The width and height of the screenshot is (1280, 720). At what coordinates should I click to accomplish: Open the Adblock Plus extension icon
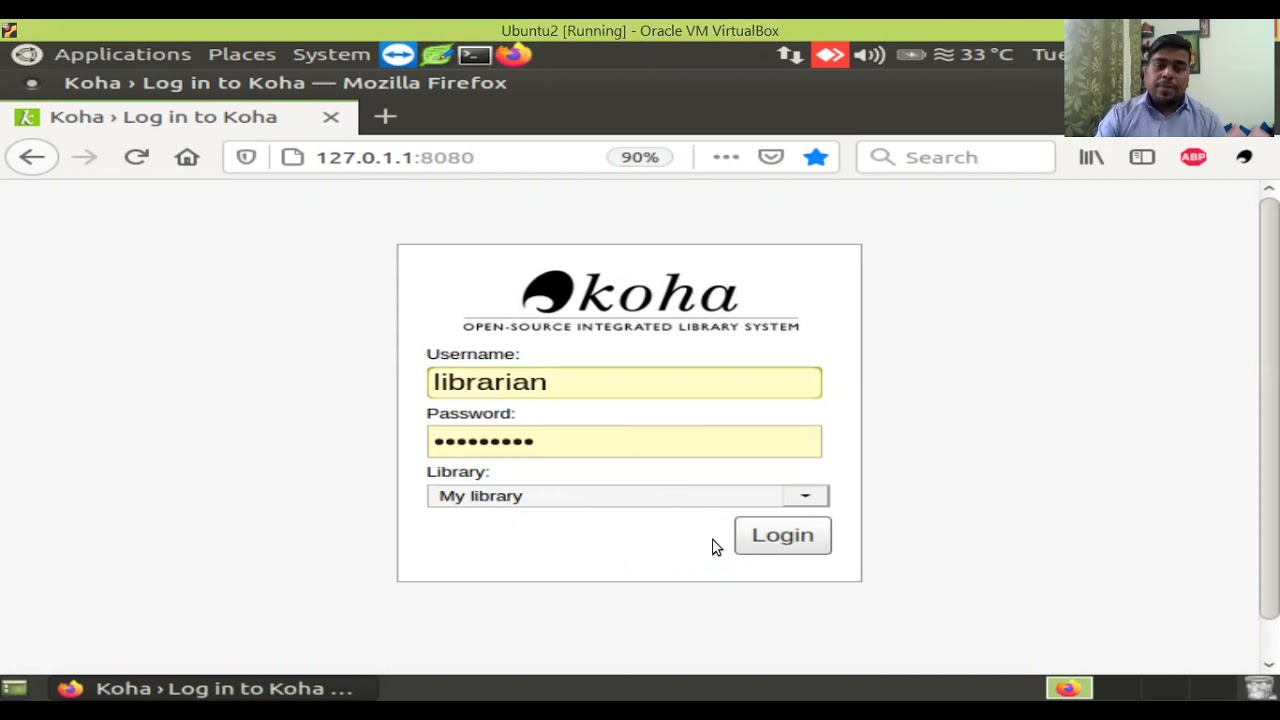(x=1193, y=157)
